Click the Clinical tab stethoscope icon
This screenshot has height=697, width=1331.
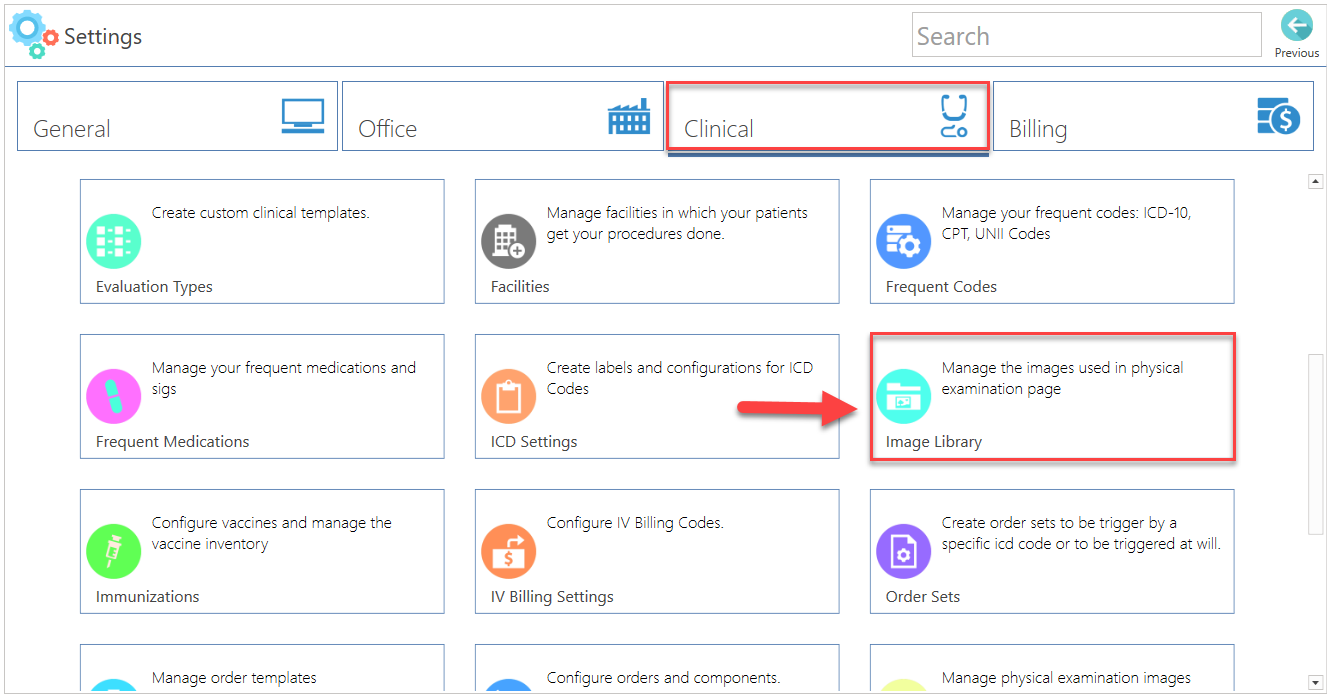click(x=954, y=116)
